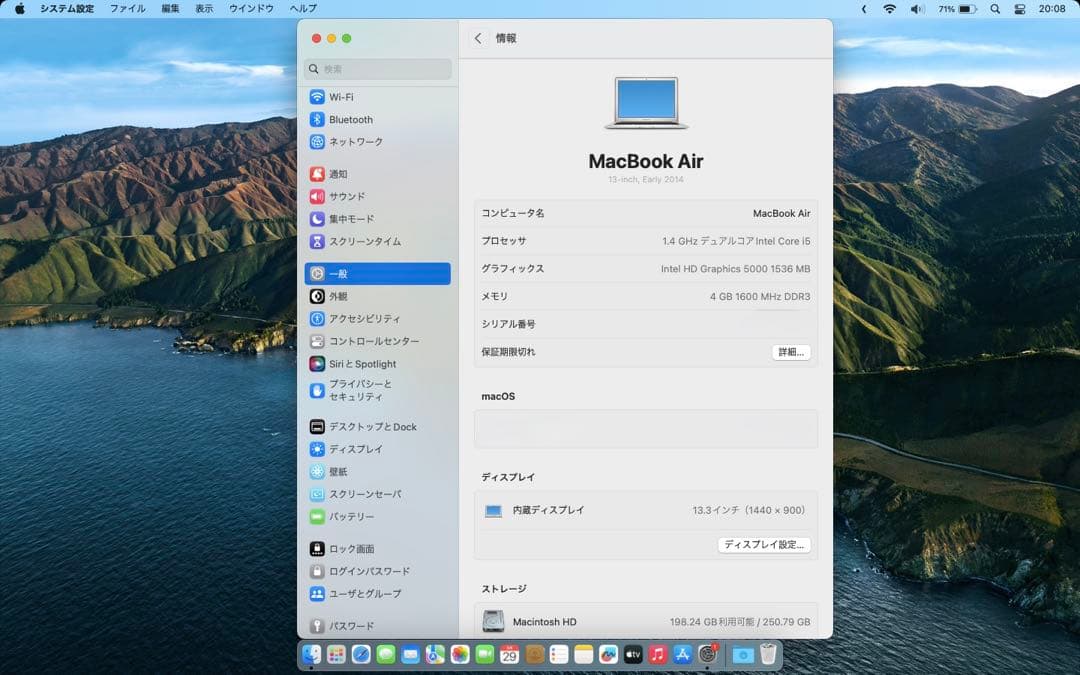The width and height of the screenshot is (1080, 675).
Task: Go back using the 情報 back chevron
Action: pos(478,38)
